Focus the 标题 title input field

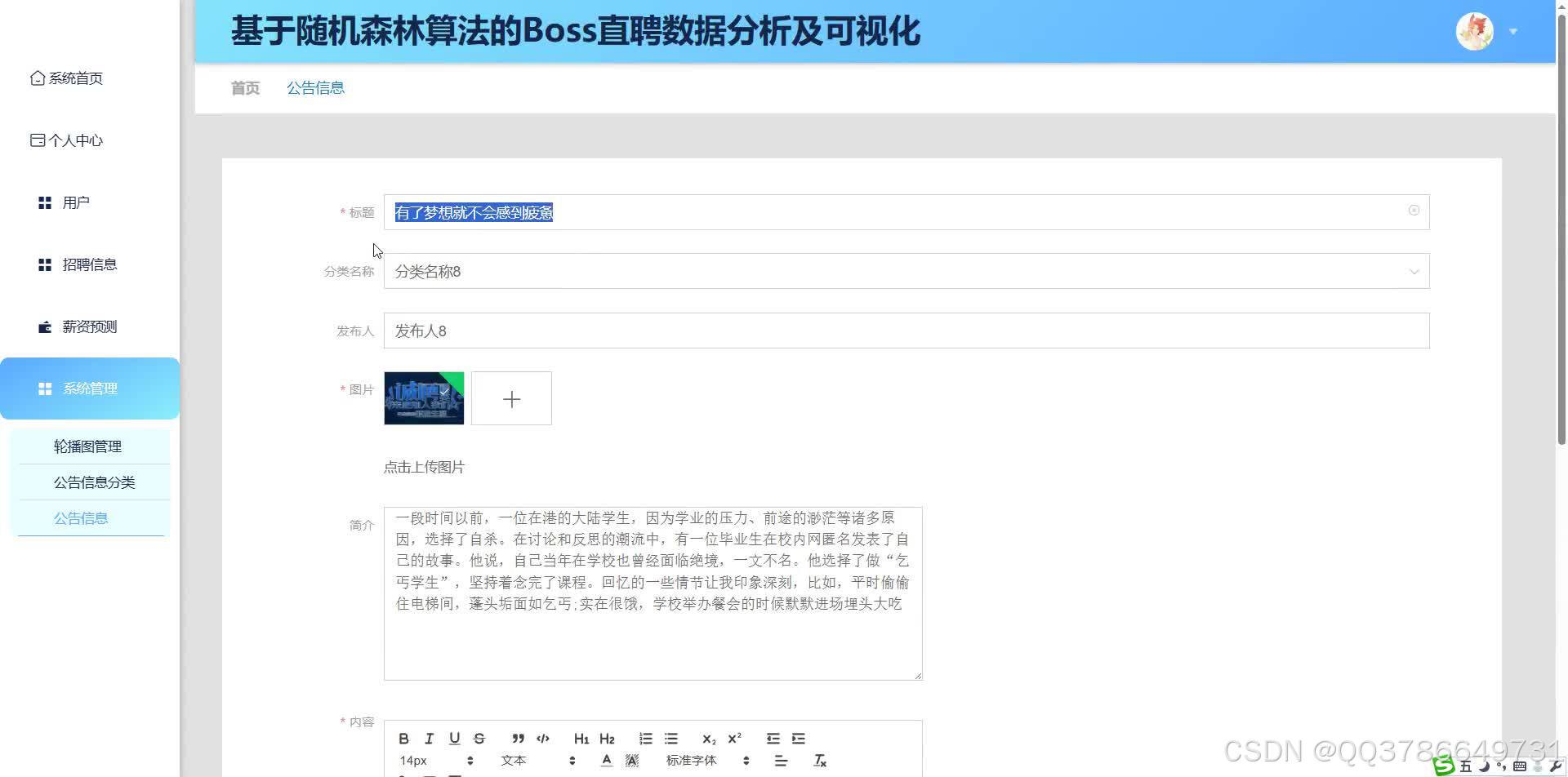(906, 212)
